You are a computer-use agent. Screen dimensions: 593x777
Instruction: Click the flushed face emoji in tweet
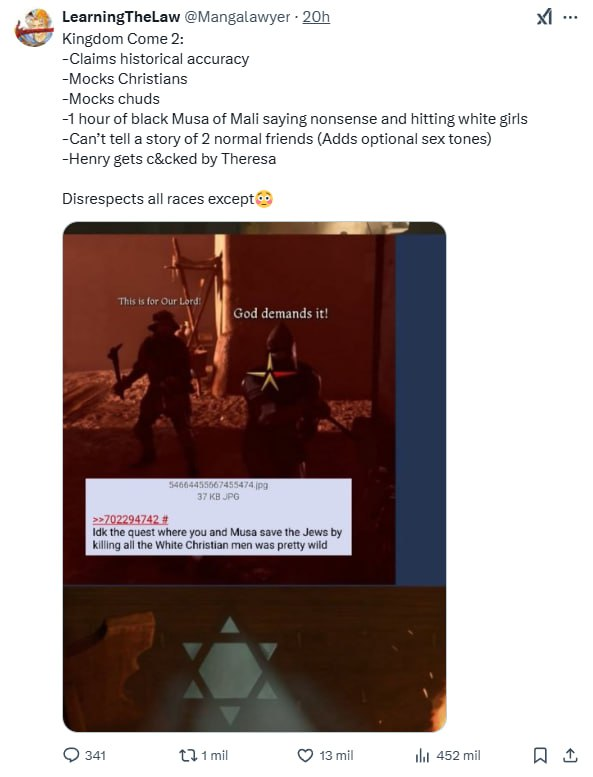tap(264, 199)
